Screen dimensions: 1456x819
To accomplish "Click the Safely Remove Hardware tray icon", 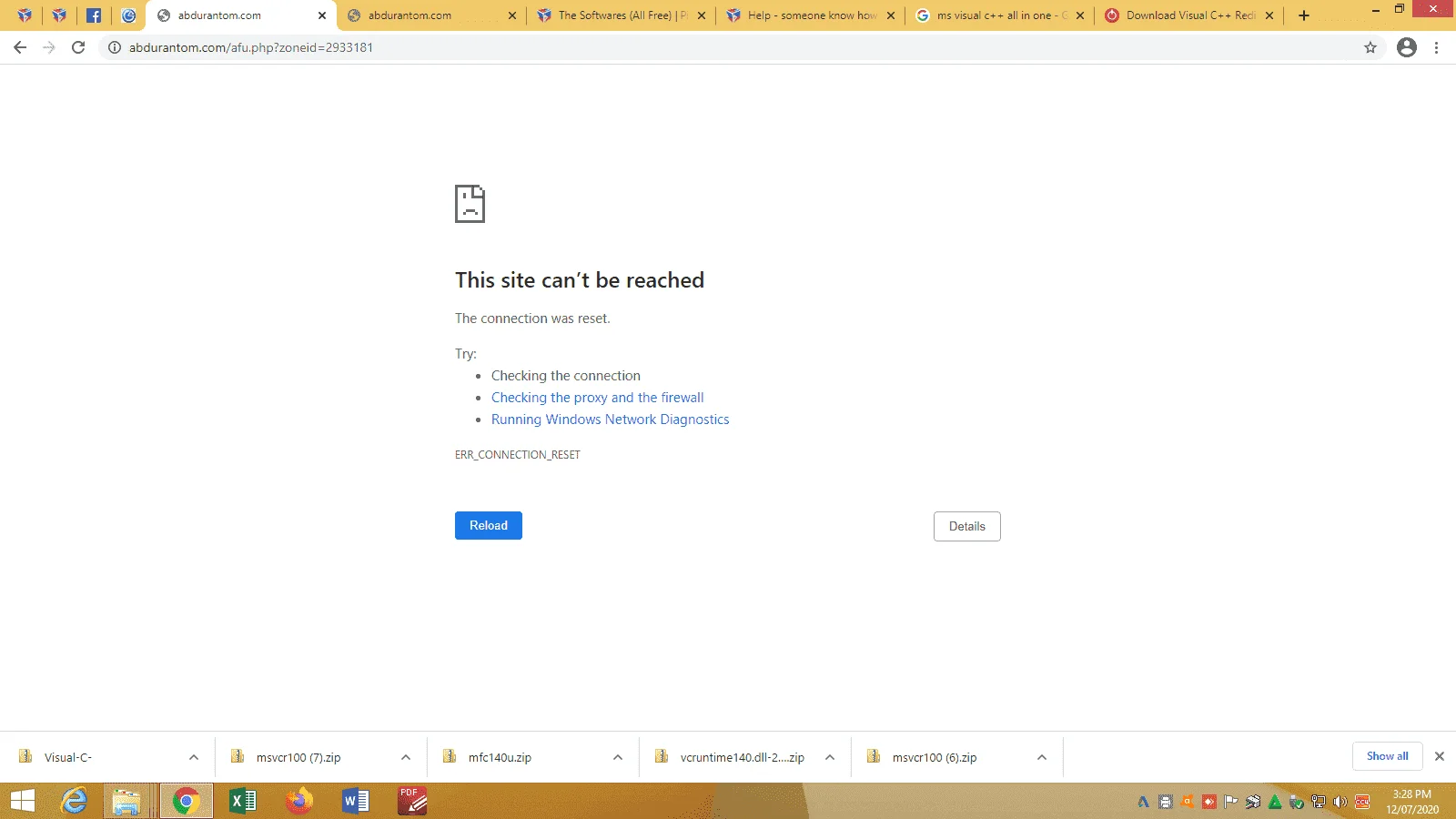I will pos(1297,802).
